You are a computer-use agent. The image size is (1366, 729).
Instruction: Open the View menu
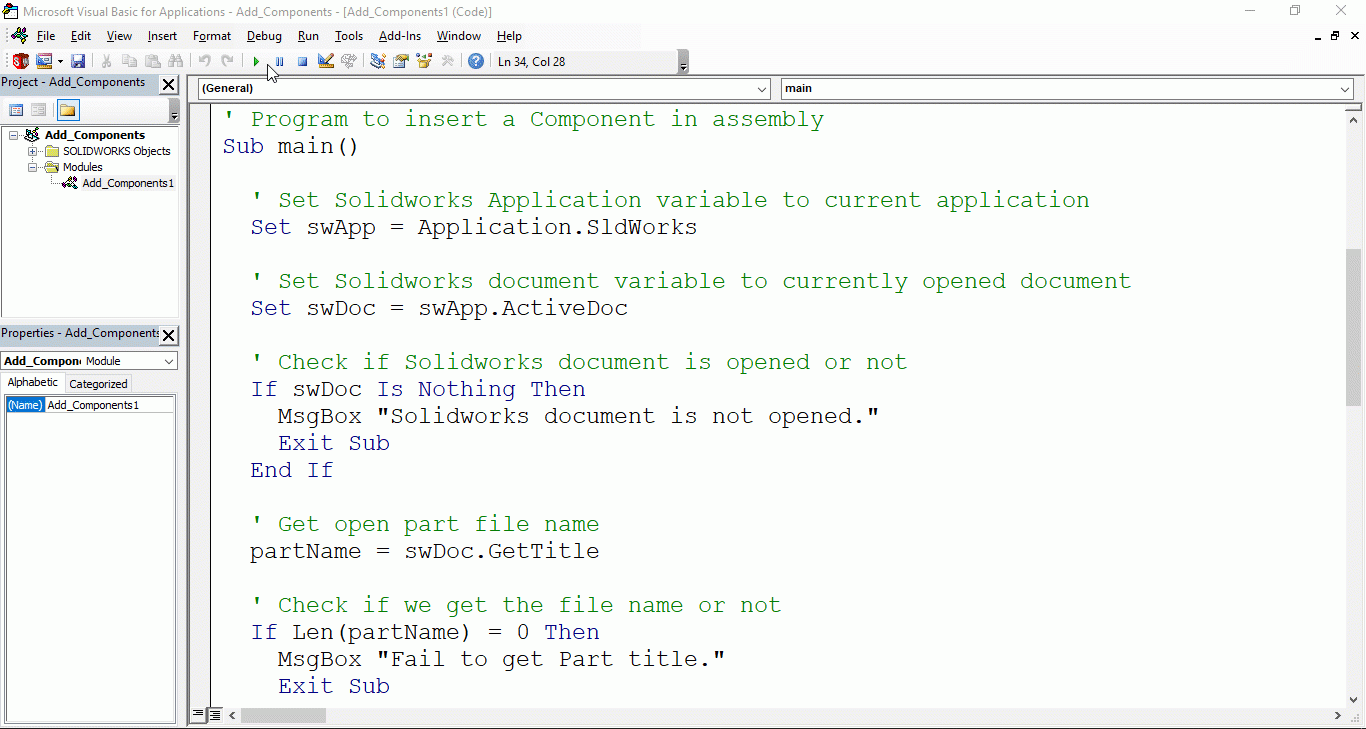tap(119, 36)
